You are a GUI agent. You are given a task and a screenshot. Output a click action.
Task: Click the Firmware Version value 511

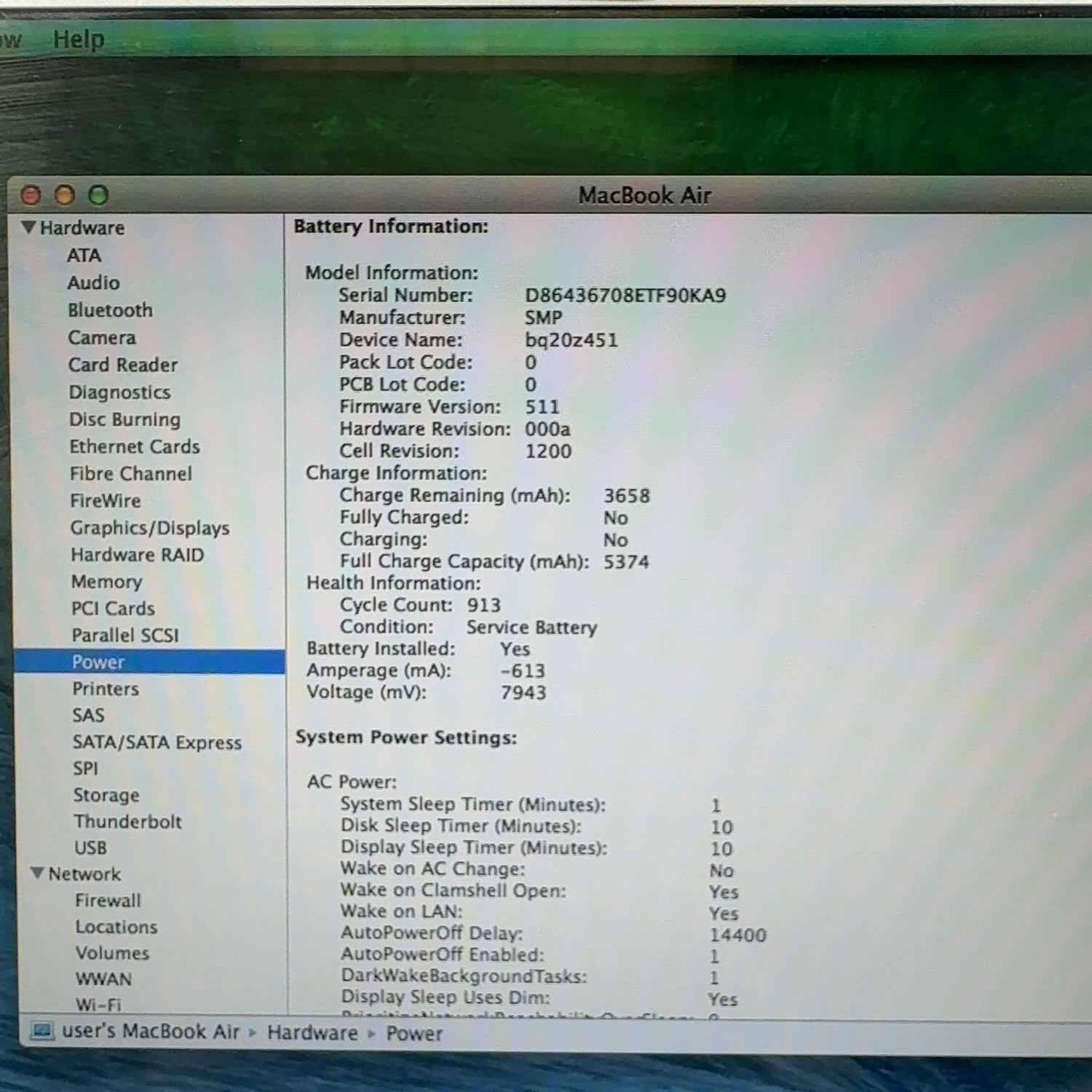(x=542, y=407)
